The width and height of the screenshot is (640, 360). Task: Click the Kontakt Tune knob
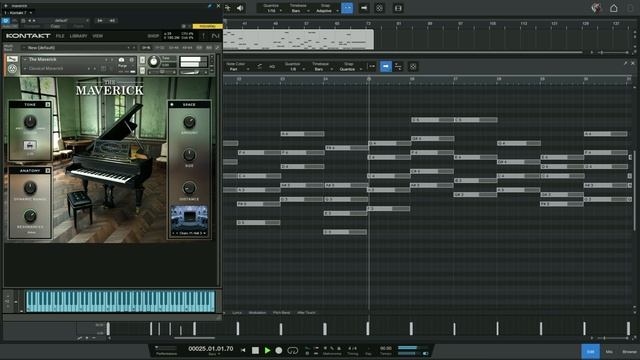tap(153, 62)
